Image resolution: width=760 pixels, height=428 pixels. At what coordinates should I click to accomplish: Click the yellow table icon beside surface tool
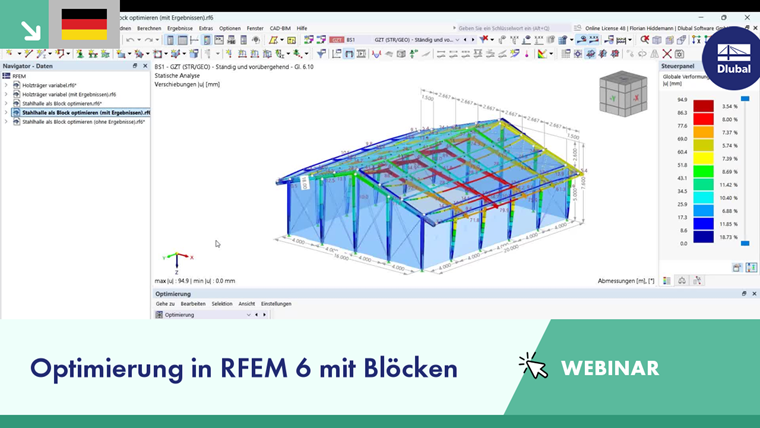[x=291, y=40]
